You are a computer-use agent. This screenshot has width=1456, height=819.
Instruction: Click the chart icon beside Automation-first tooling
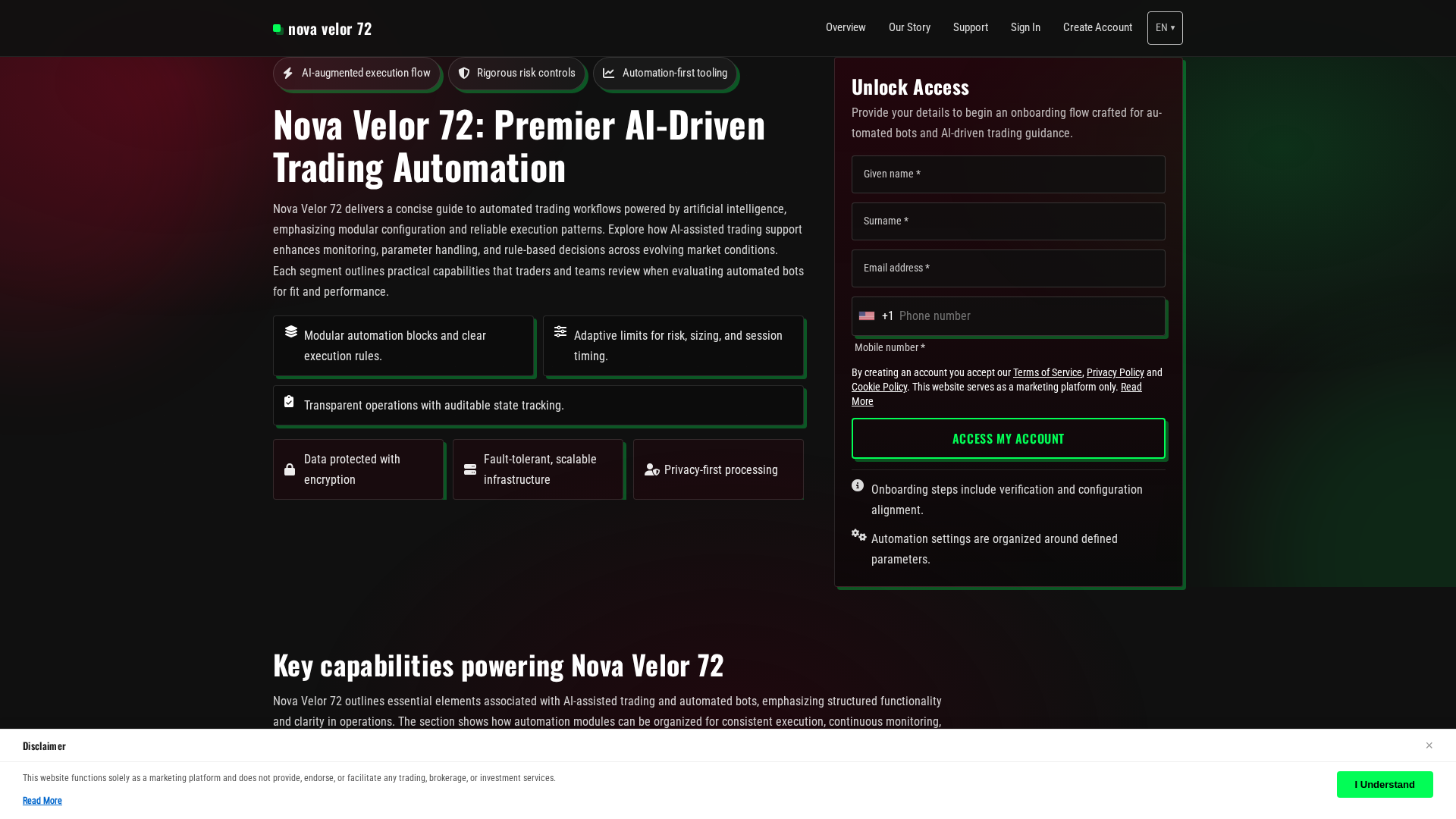click(609, 74)
